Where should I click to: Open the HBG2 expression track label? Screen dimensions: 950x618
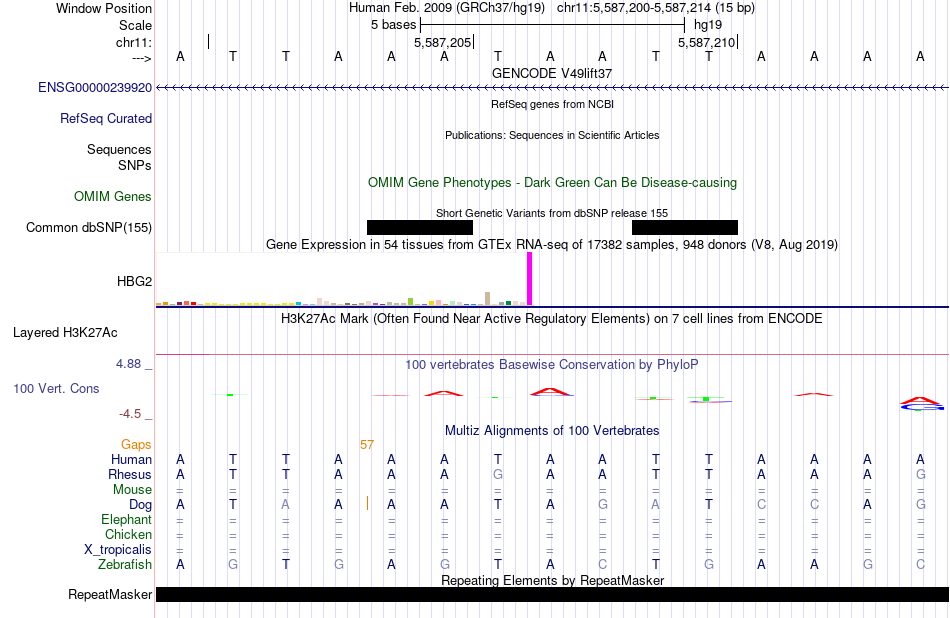135,281
